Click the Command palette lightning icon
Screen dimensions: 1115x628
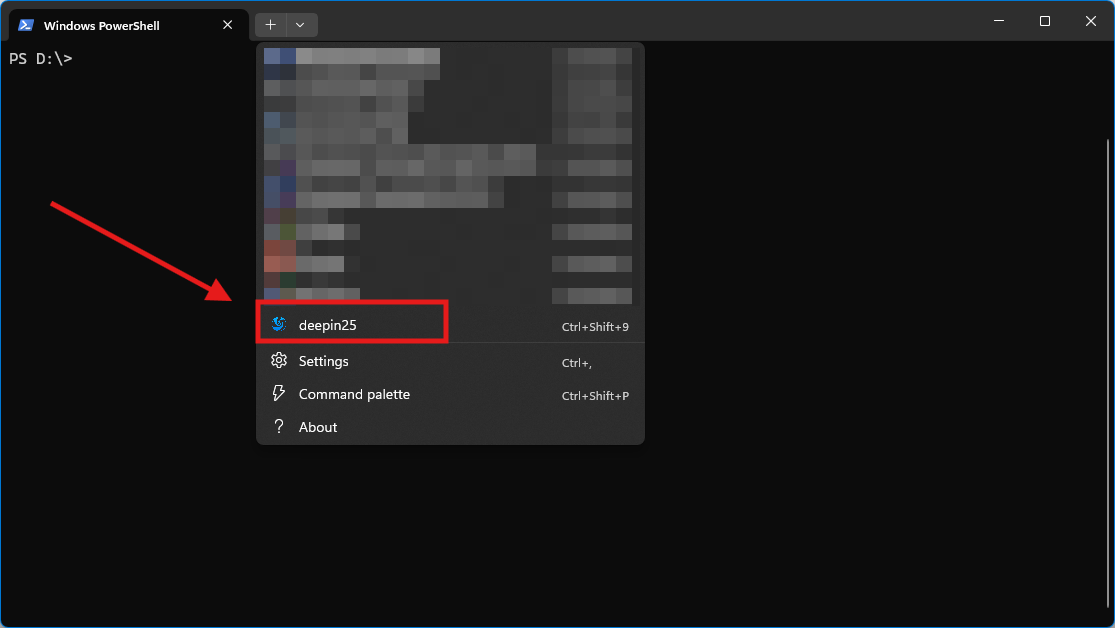[279, 393]
